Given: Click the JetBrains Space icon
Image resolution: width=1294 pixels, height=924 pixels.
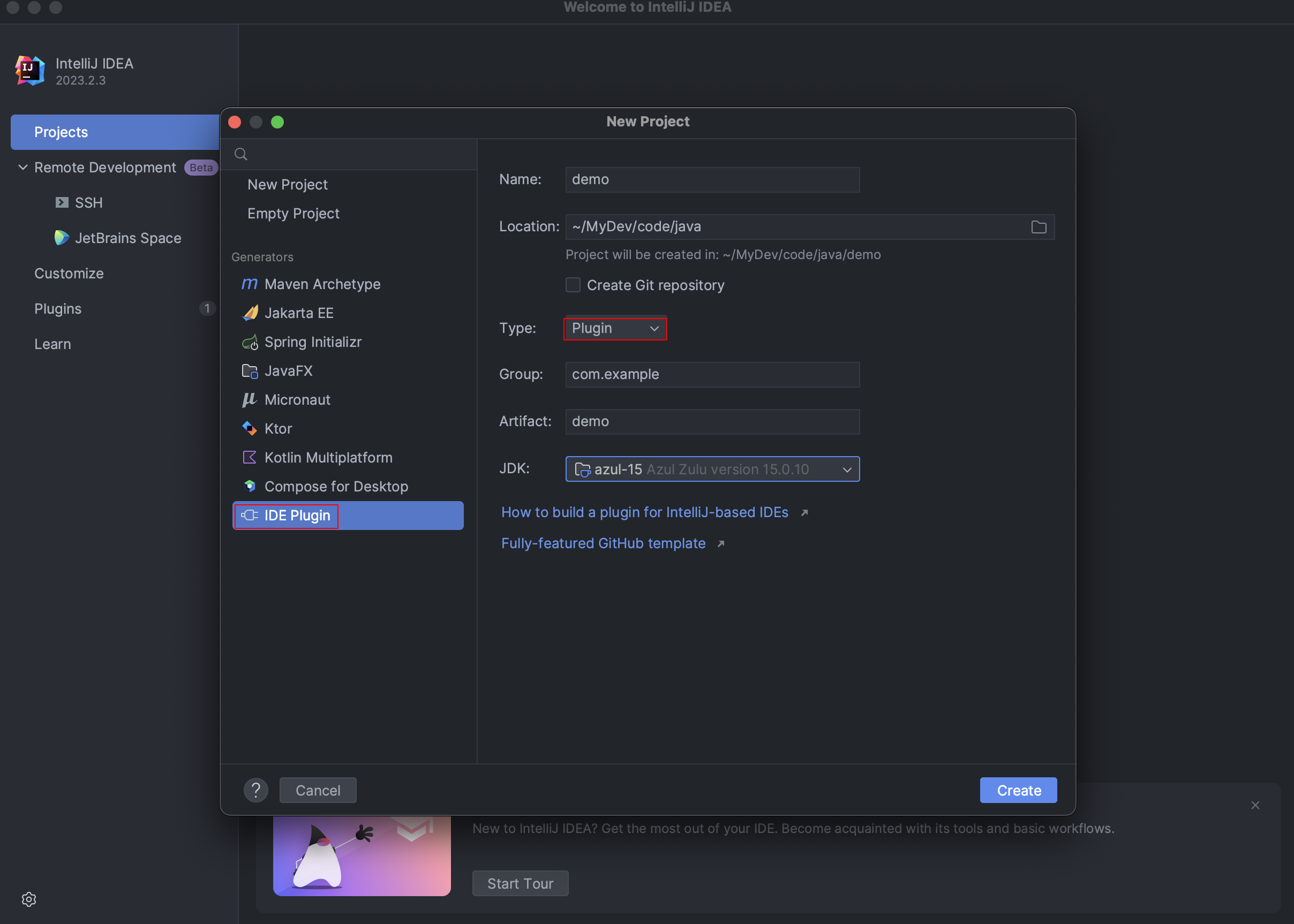Looking at the screenshot, I should pyautogui.click(x=62, y=238).
